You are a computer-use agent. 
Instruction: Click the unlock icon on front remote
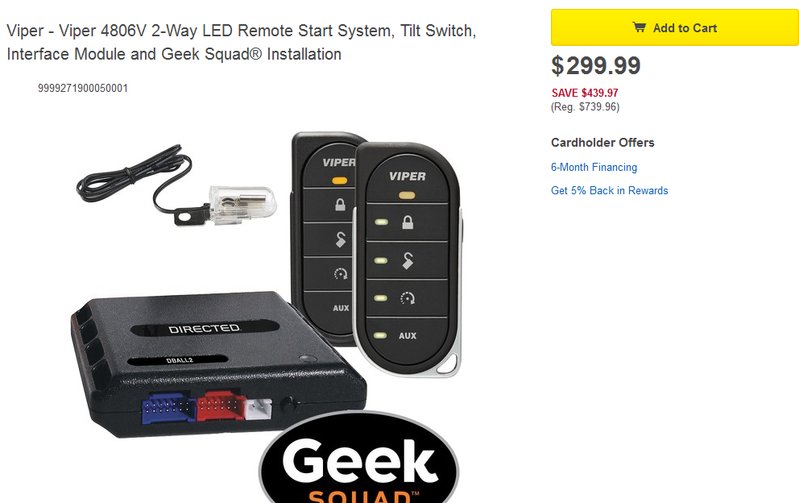(407, 260)
